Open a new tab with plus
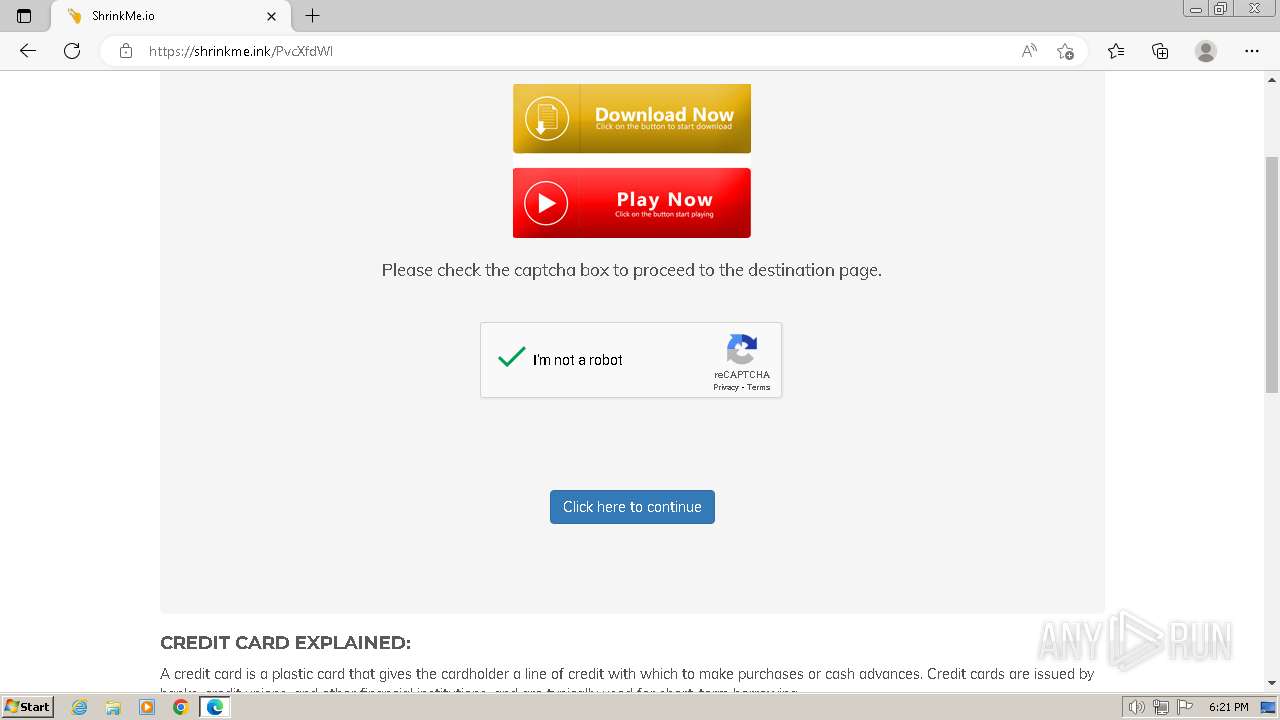The height and width of the screenshot is (720, 1280). [313, 16]
